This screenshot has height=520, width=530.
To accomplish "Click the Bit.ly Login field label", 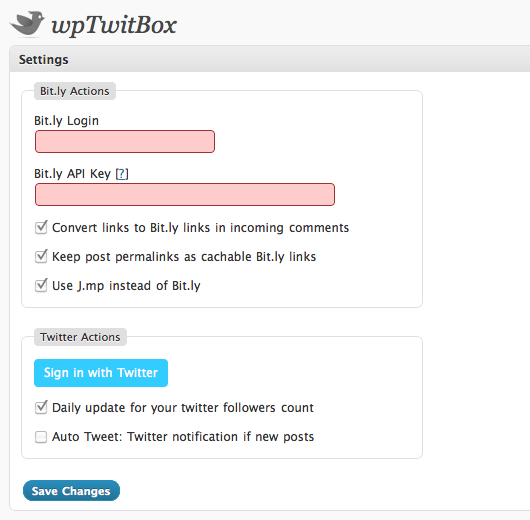I will pyautogui.click(x=66, y=121).
